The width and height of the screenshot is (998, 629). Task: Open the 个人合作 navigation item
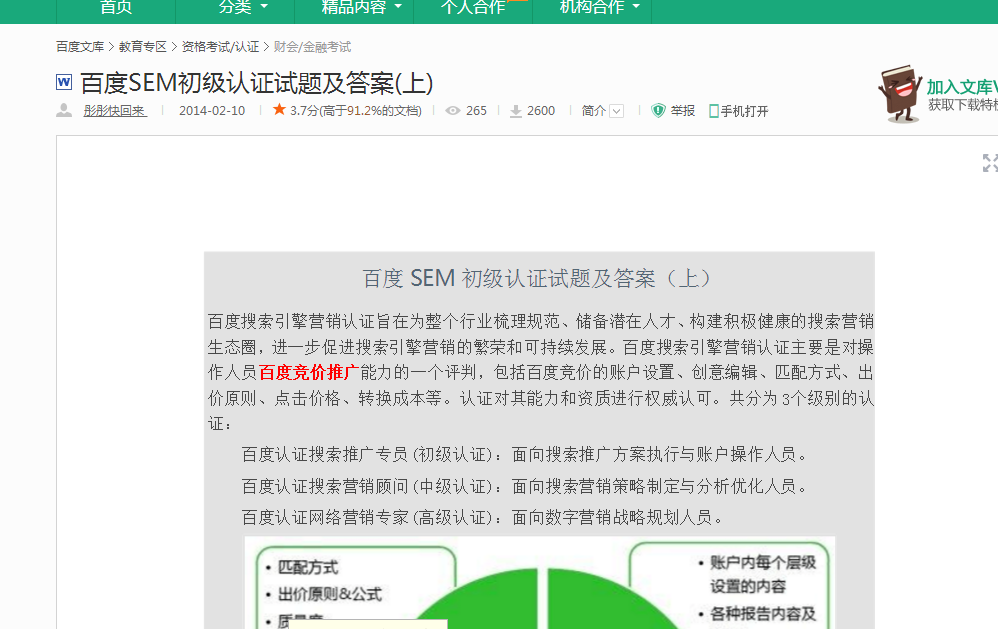473,8
